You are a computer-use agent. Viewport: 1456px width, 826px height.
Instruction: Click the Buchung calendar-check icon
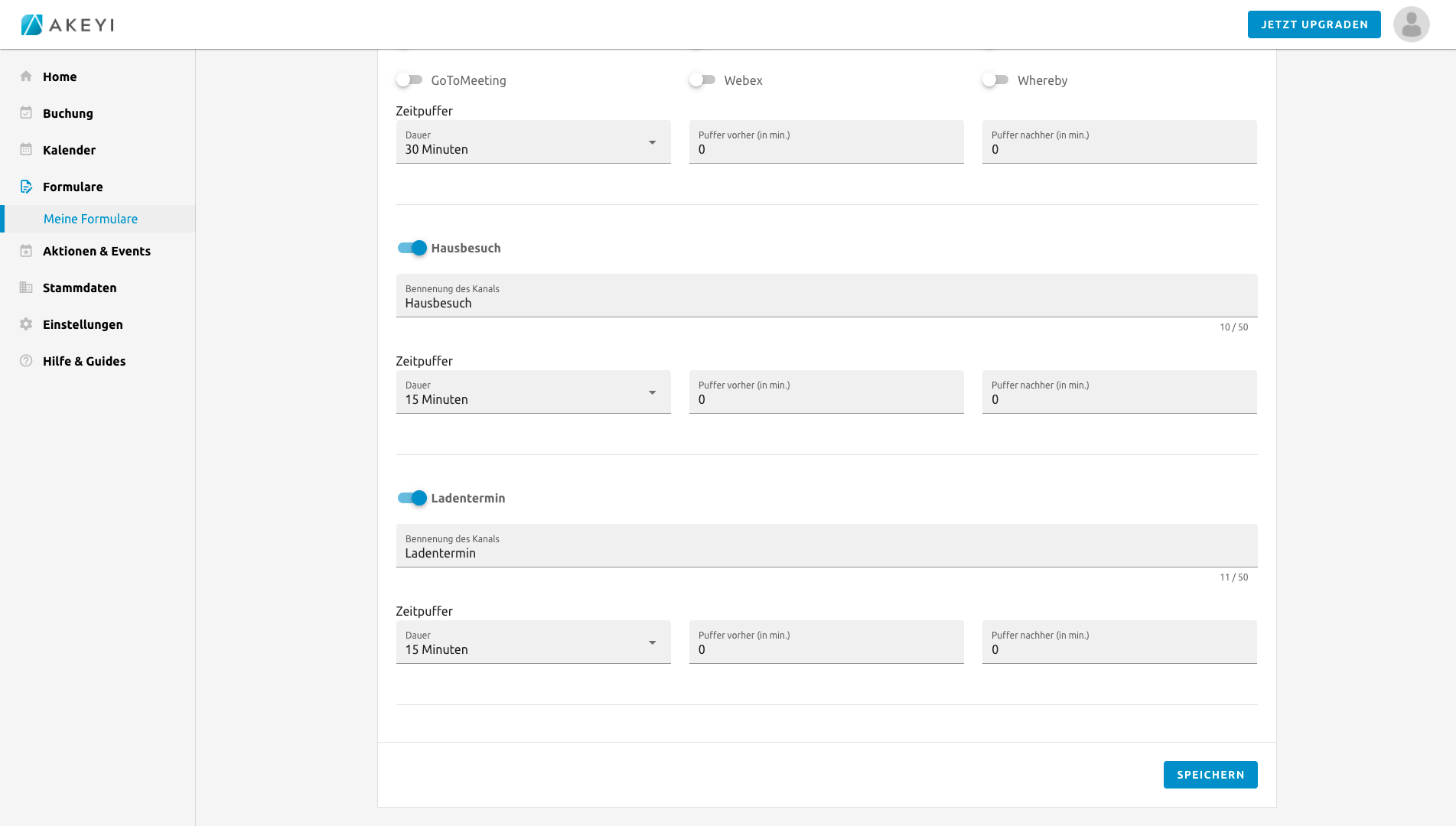click(26, 113)
